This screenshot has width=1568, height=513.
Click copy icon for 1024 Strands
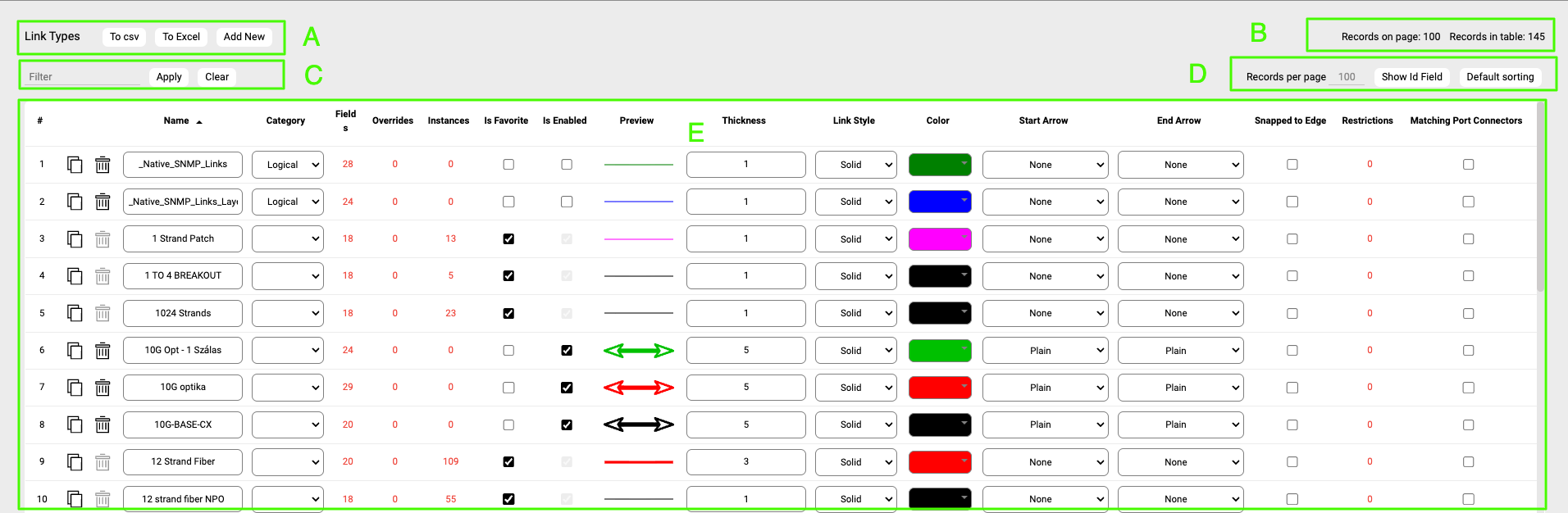coord(75,313)
